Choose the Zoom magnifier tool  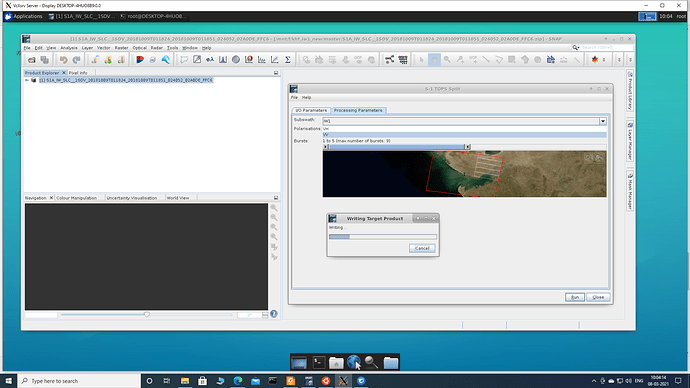point(447,60)
